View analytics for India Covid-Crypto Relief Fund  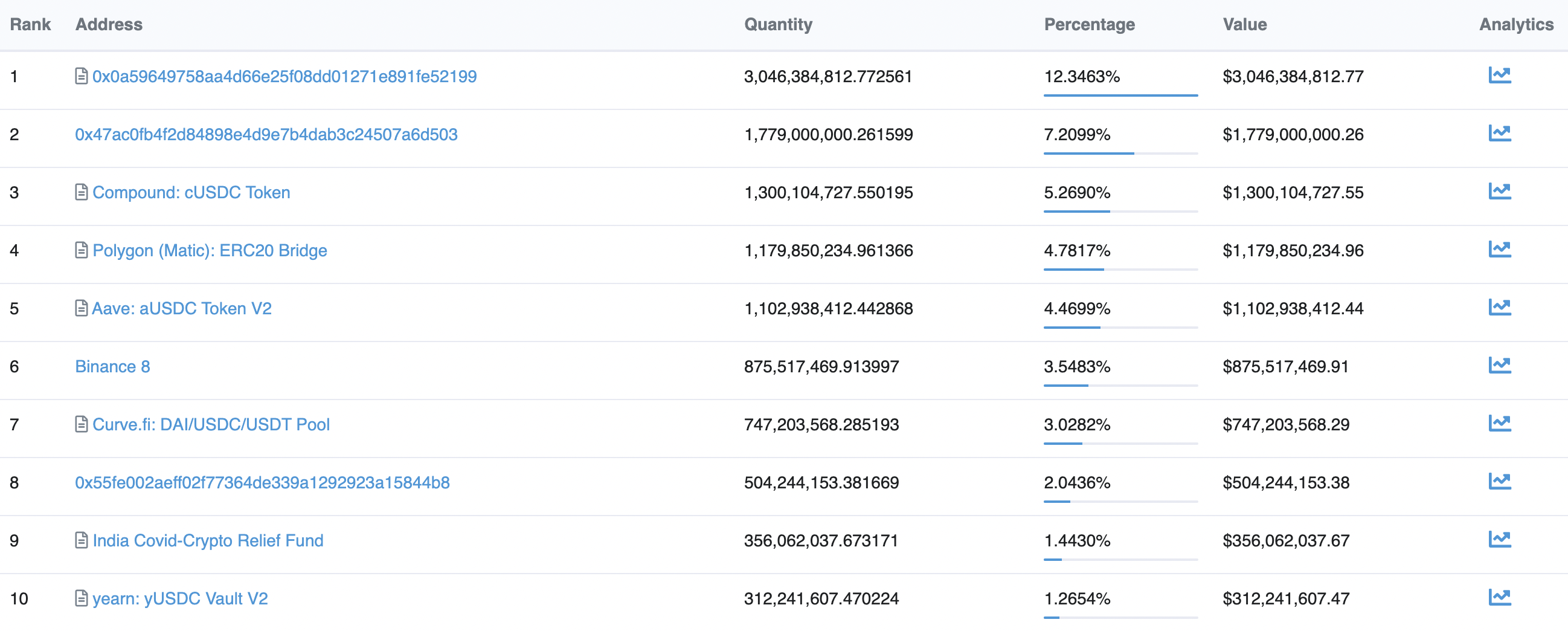(x=1500, y=540)
